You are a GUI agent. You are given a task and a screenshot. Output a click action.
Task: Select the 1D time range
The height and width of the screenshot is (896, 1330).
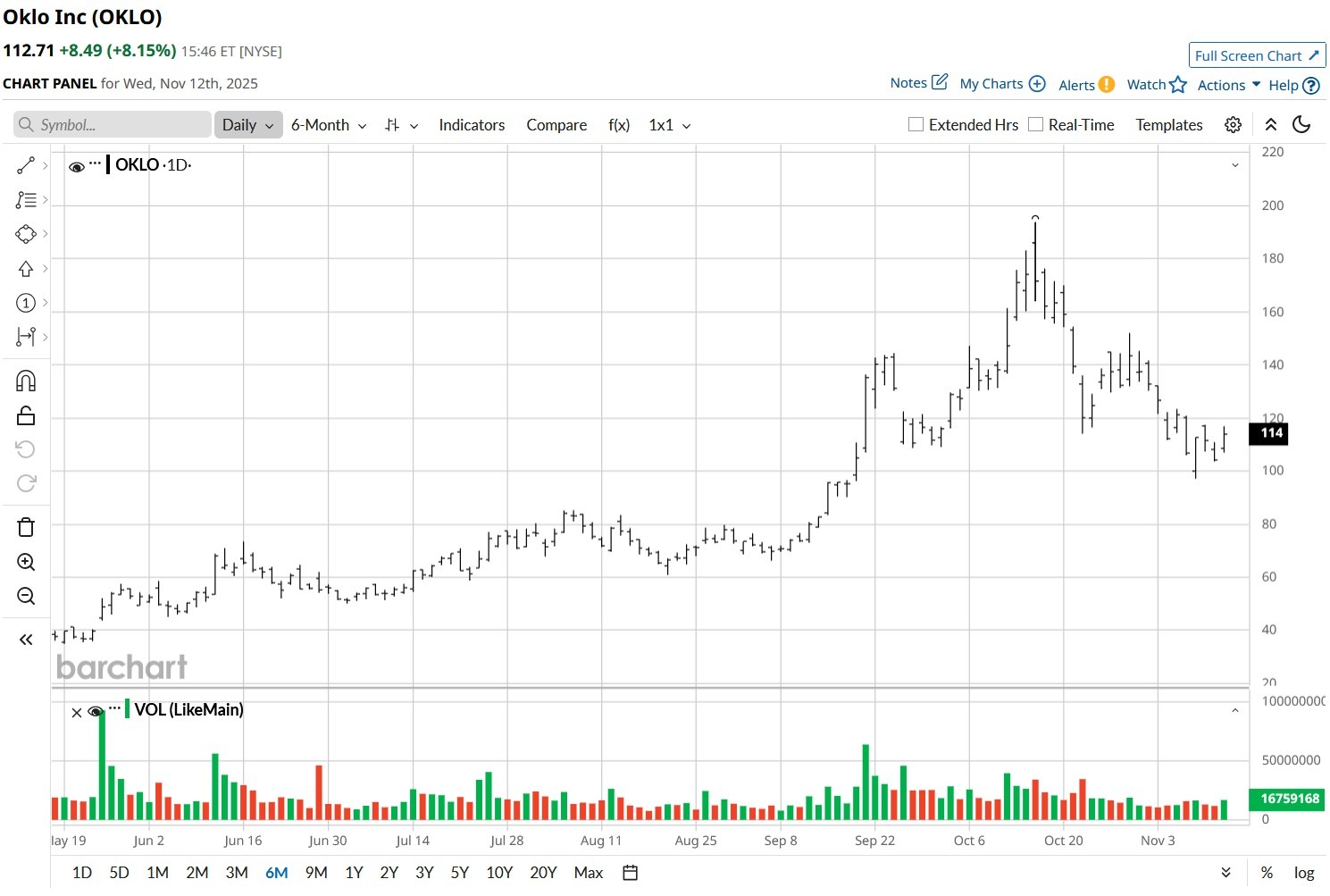[x=82, y=873]
